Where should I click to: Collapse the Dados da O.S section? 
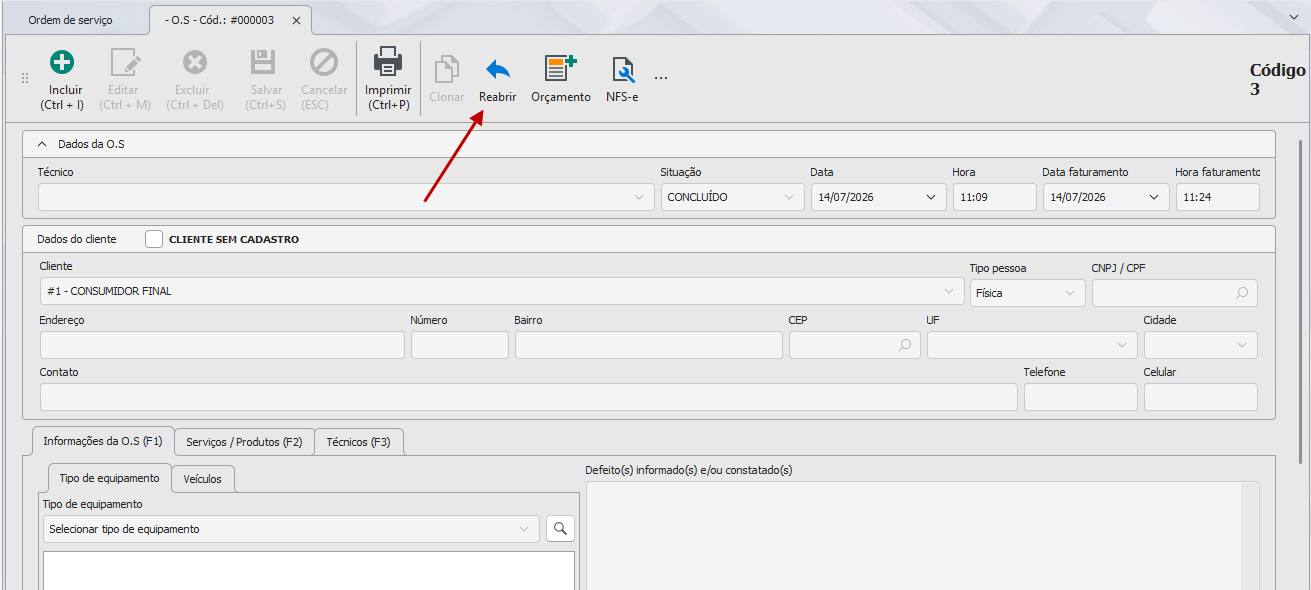(42, 144)
